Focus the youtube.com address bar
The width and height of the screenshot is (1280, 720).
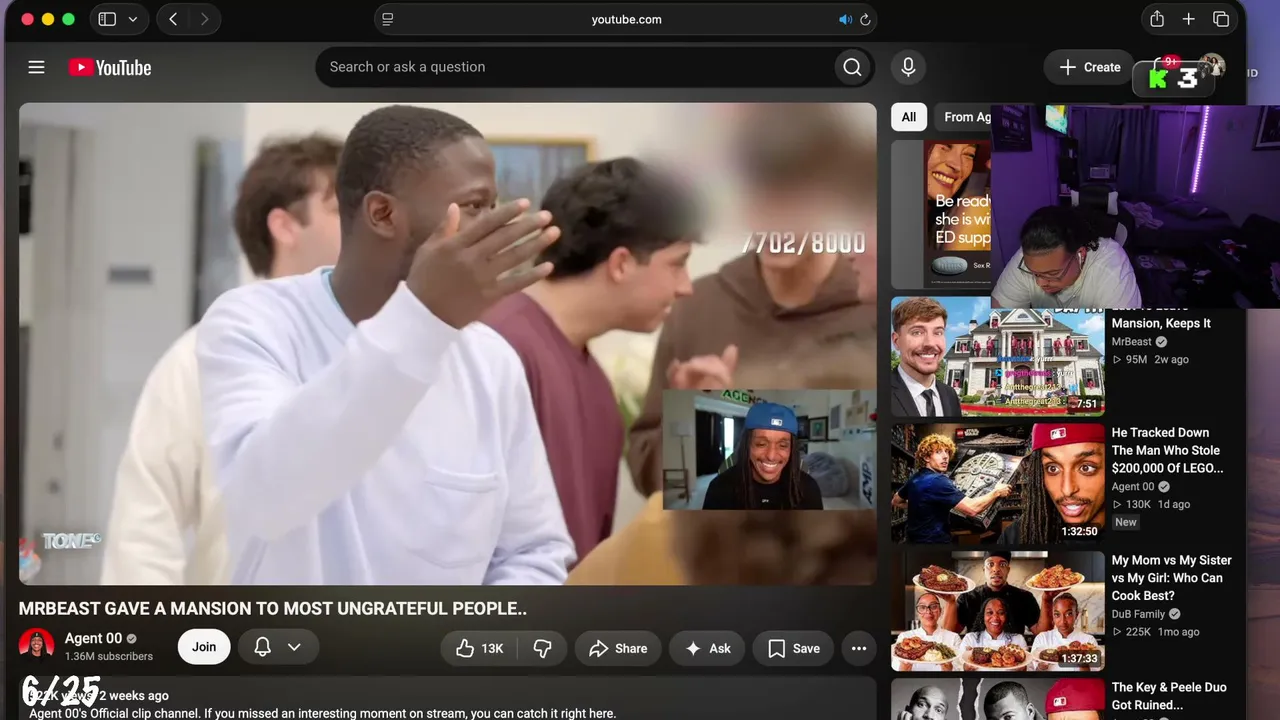[626, 19]
